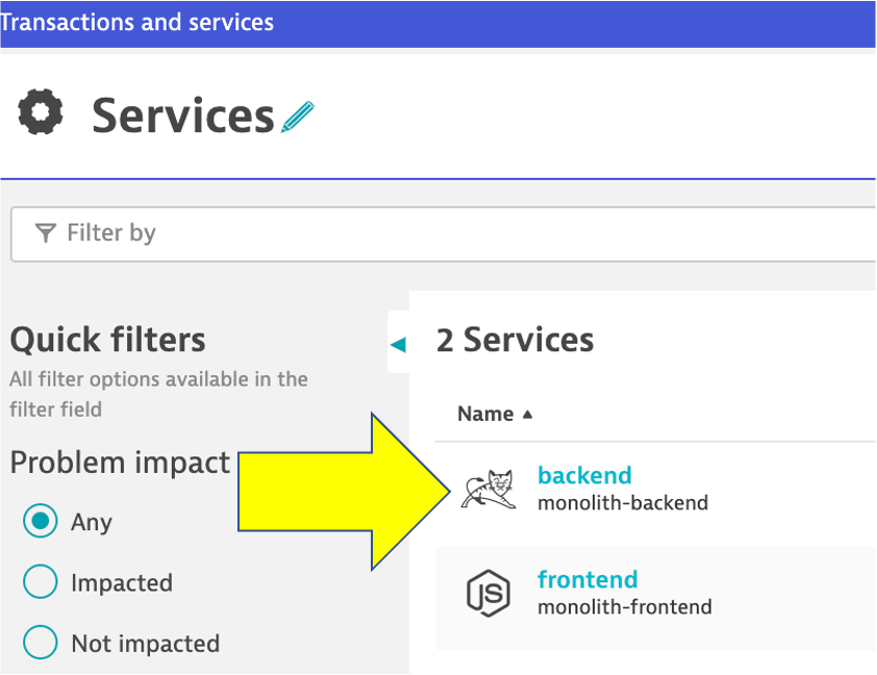Click into the Filter by field
This screenshot has height=675, width=877.
[x=450, y=233]
